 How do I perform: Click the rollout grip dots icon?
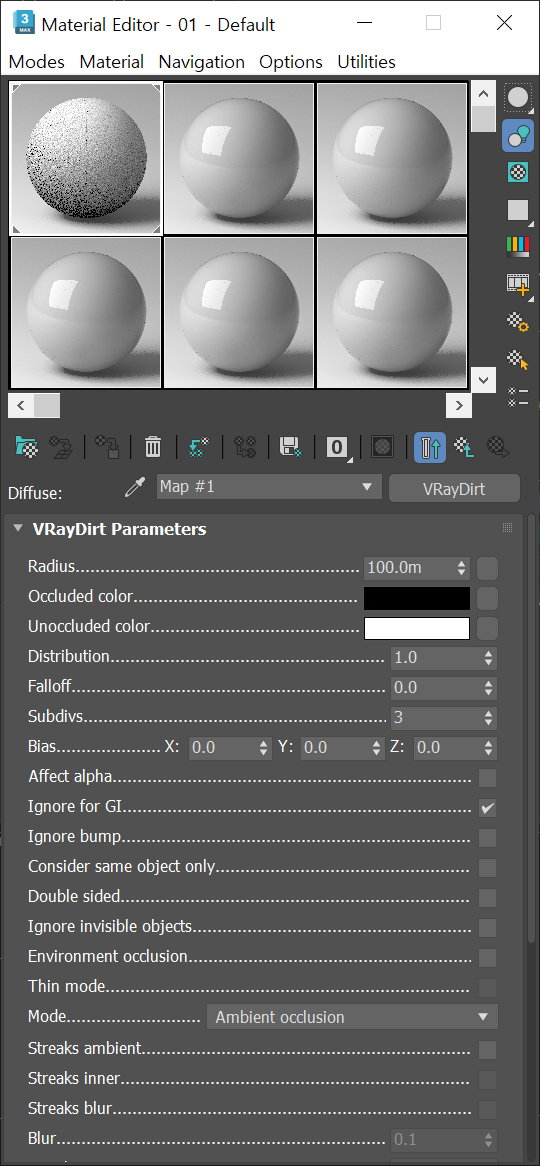click(508, 528)
